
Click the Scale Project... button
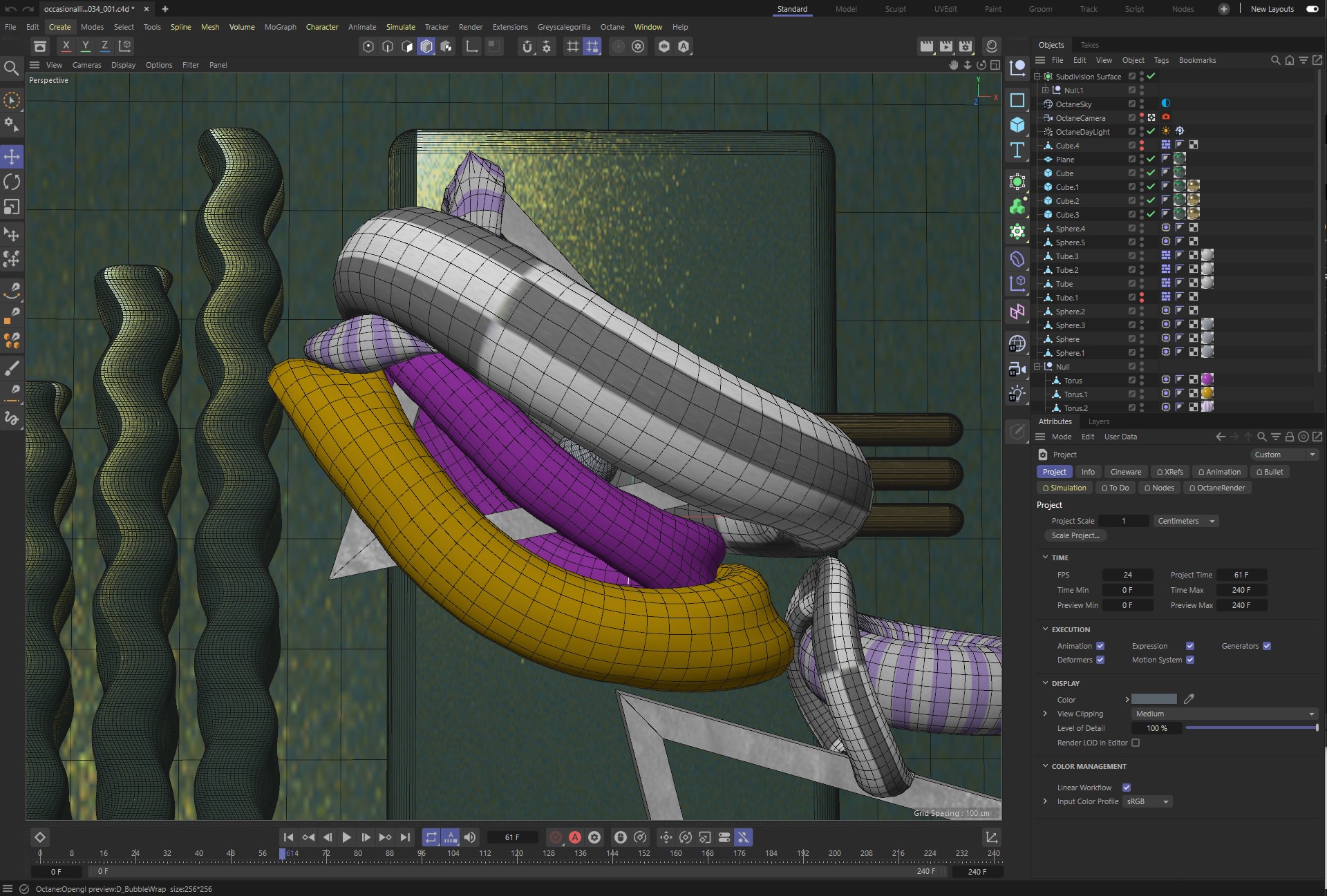pos(1075,535)
